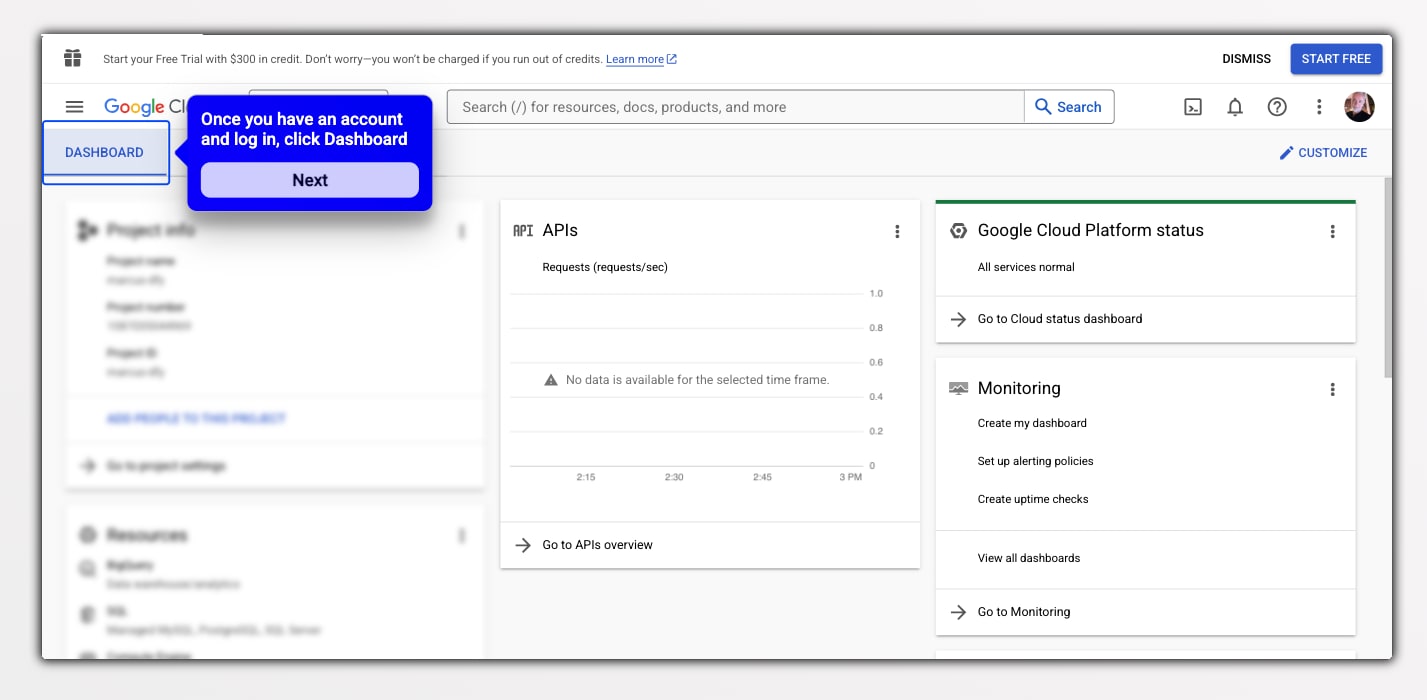The height and width of the screenshot is (700, 1427).
Task: Open the top bar three-dot settings menu
Action: coord(1319,107)
